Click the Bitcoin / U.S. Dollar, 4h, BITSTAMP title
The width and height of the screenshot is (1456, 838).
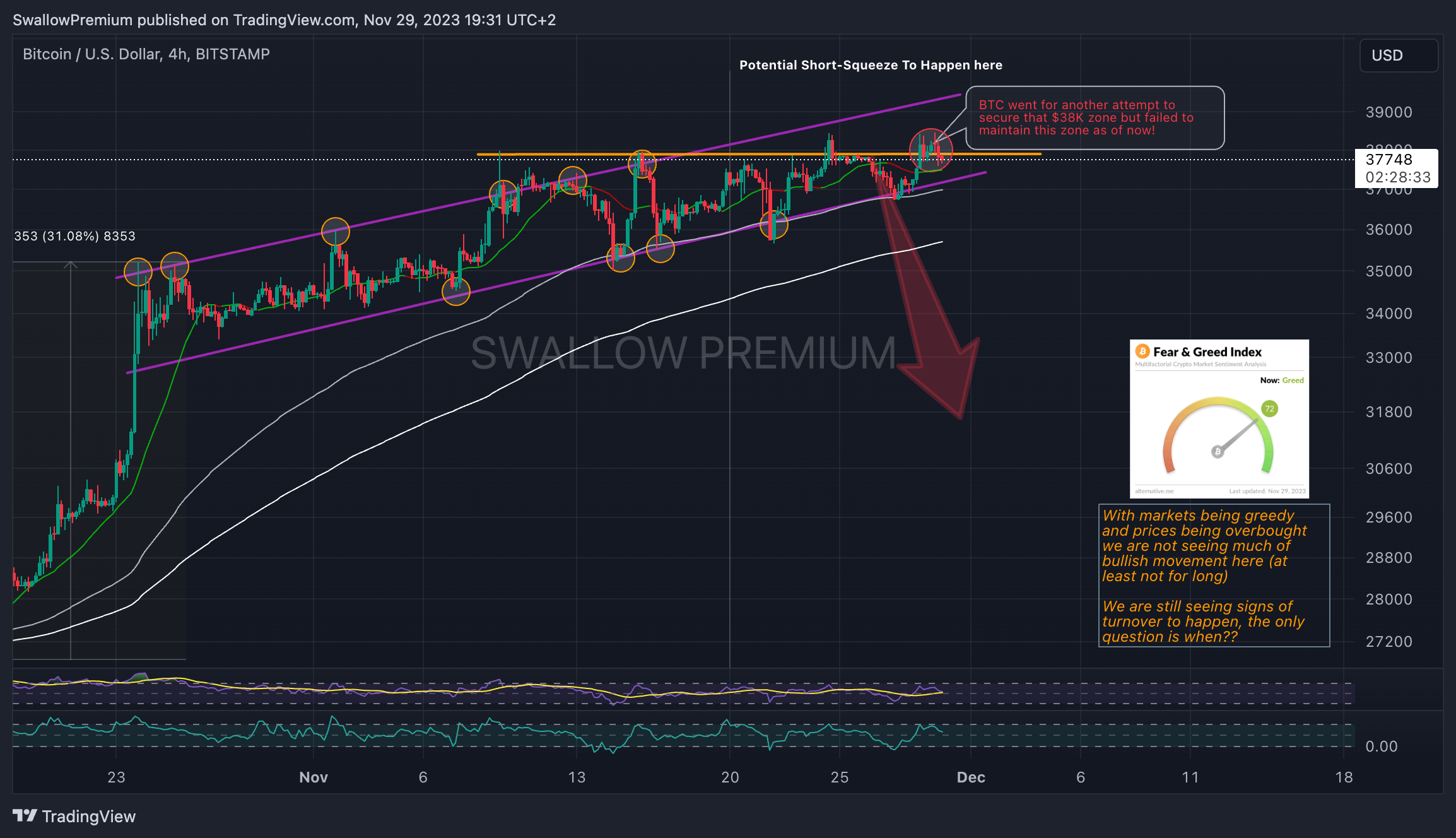click(146, 54)
